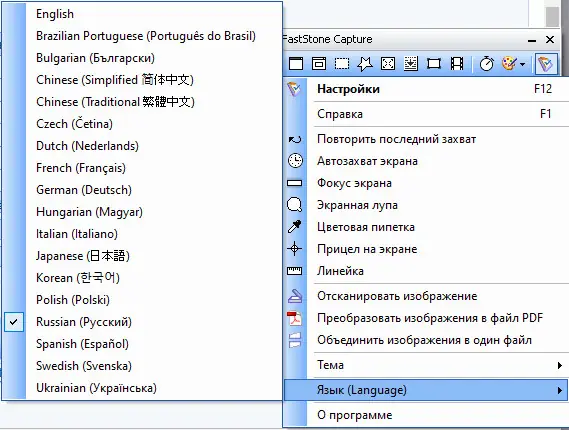Select Japanese language option
Image resolution: width=569 pixels, height=430 pixels.
point(142,256)
